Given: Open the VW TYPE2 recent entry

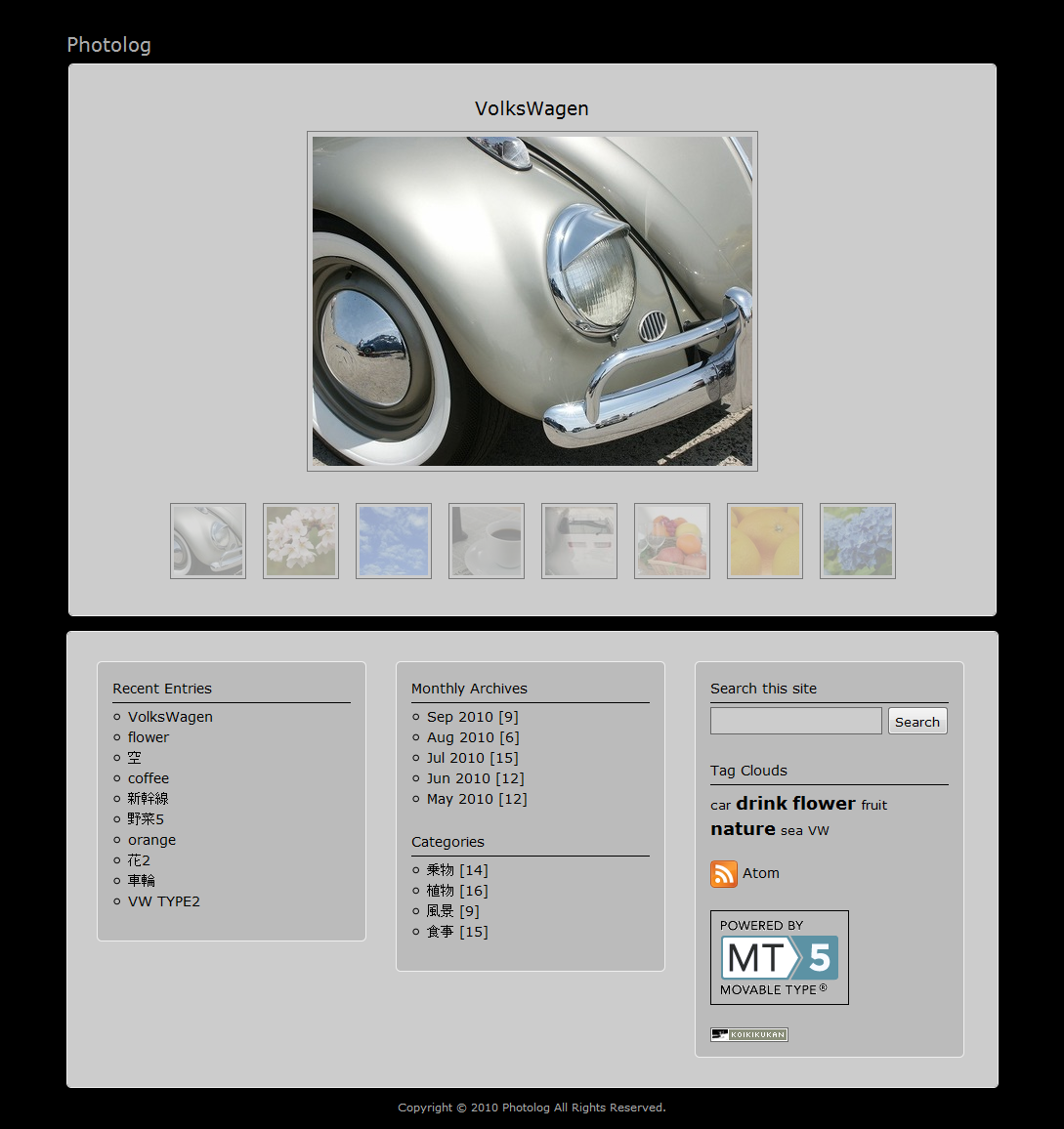Looking at the screenshot, I should point(164,901).
